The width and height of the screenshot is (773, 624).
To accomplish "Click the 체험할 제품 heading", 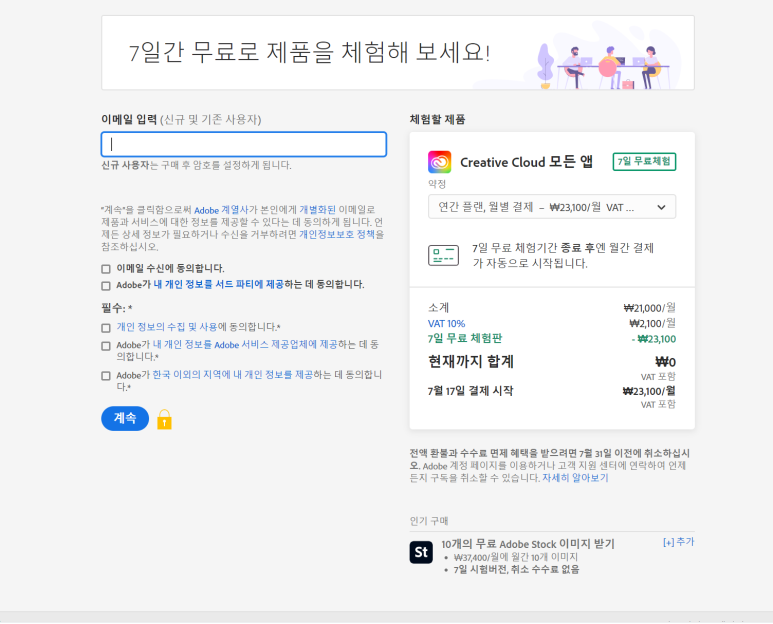I will (437, 119).
